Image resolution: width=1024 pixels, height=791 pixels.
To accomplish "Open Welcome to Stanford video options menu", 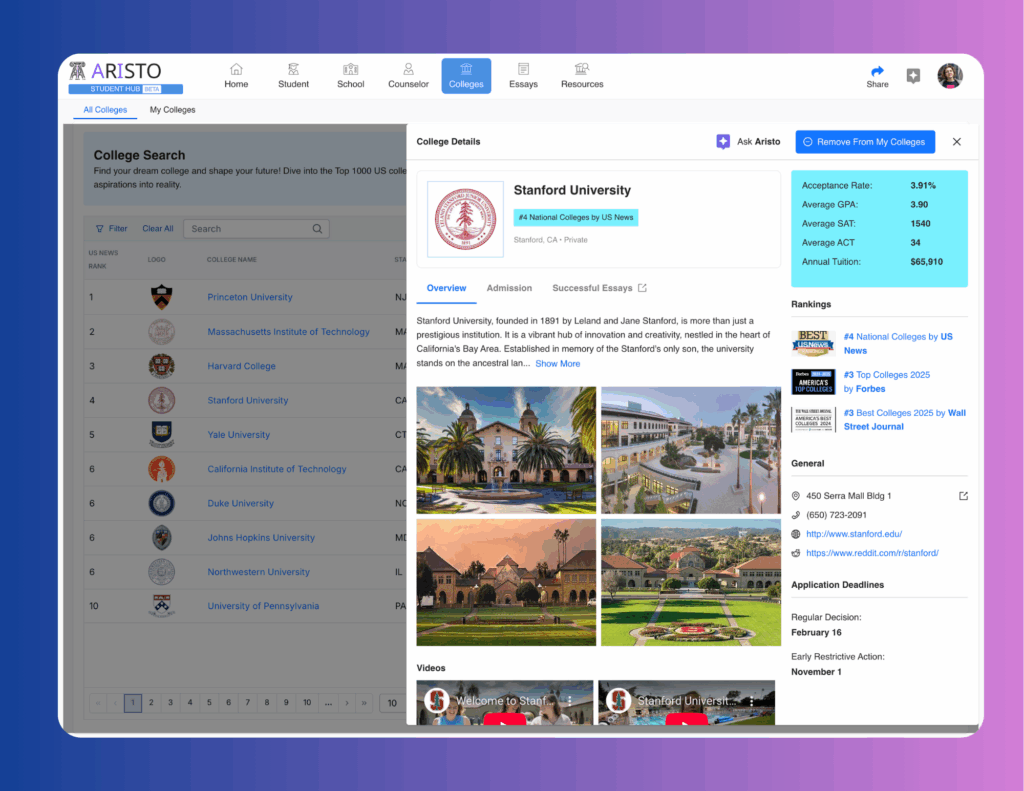I will 569,701.
